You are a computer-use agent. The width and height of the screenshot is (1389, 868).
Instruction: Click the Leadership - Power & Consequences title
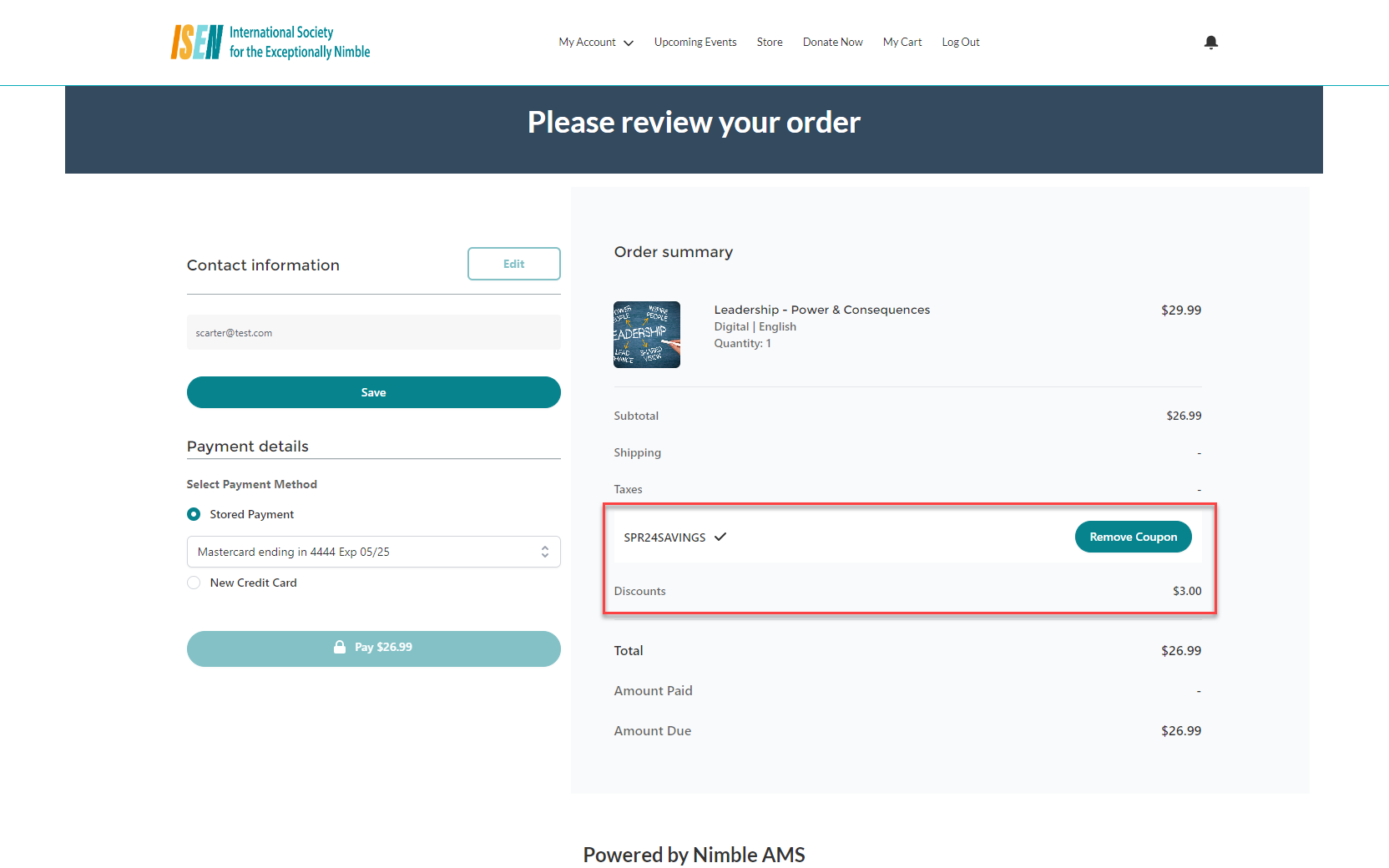tap(821, 310)
